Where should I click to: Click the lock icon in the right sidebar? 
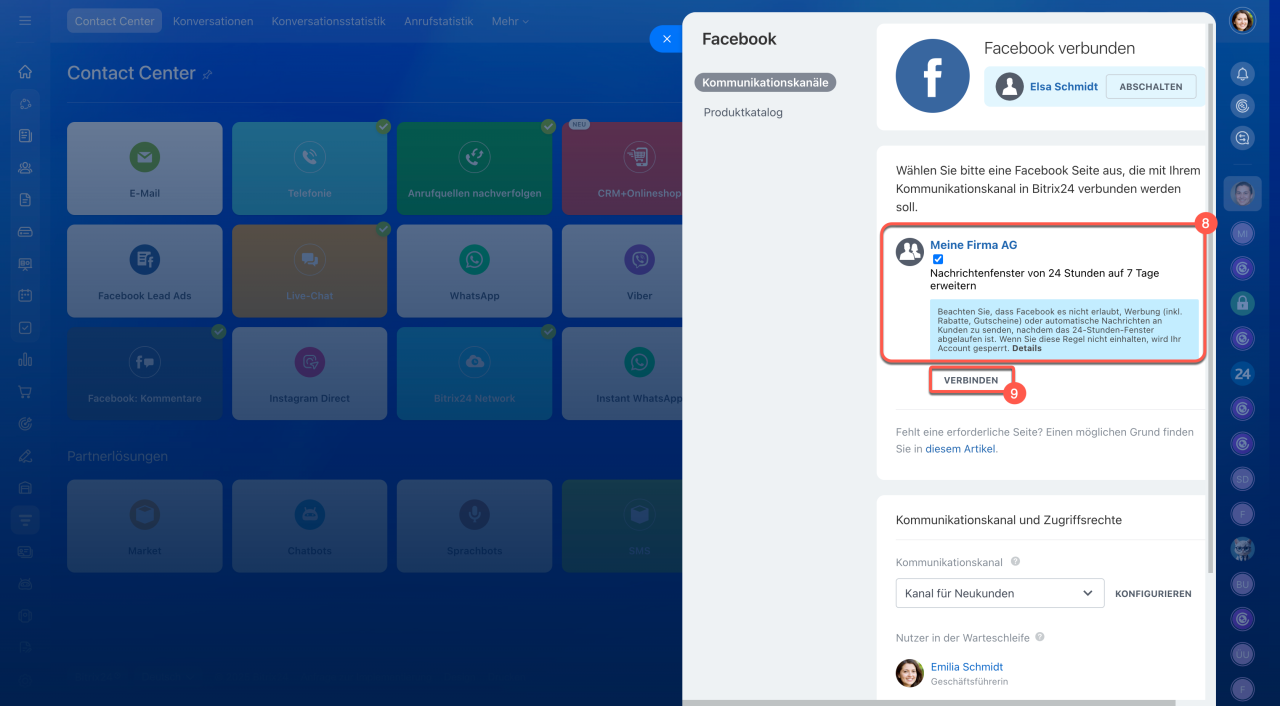click(x=1242, y=303)
